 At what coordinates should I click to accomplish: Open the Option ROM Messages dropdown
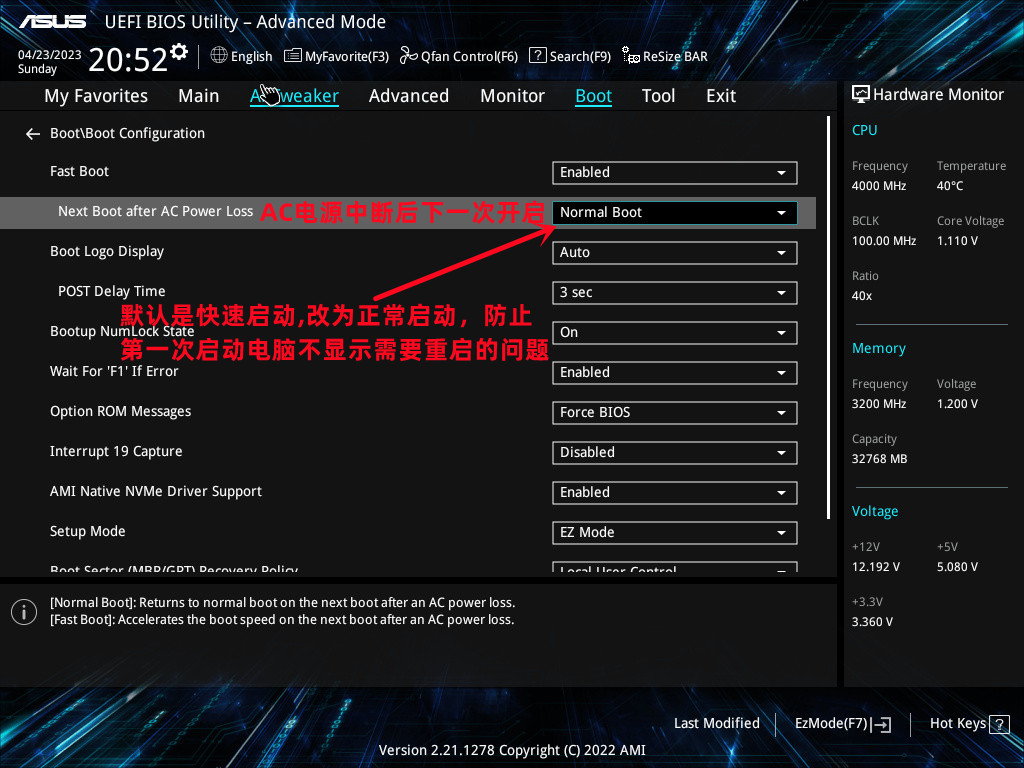point(675,413)
